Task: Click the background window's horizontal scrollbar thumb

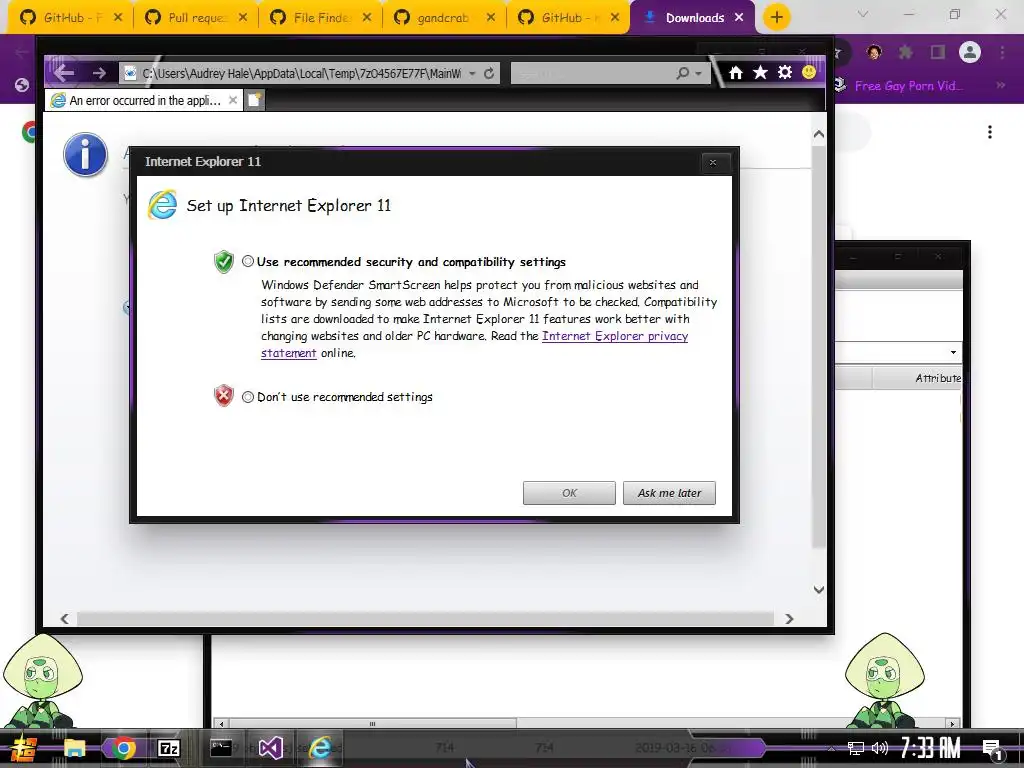Action: point(372,724)
